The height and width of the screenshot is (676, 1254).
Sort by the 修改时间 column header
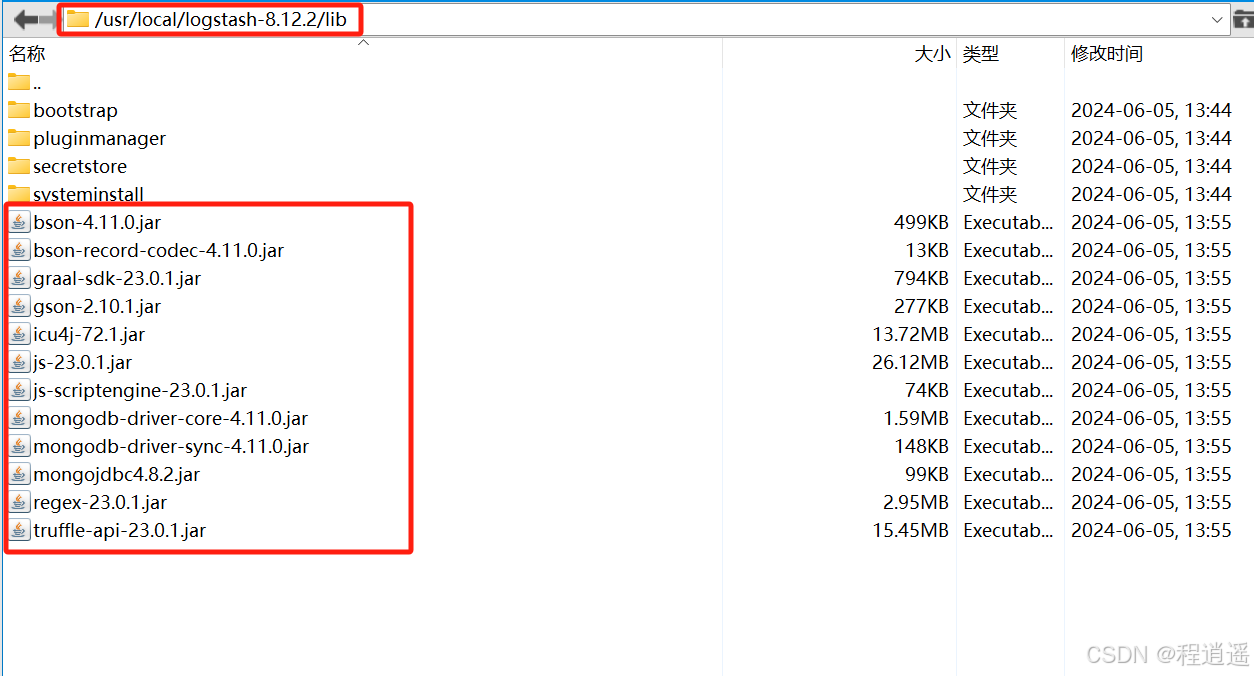[1107, 54]
